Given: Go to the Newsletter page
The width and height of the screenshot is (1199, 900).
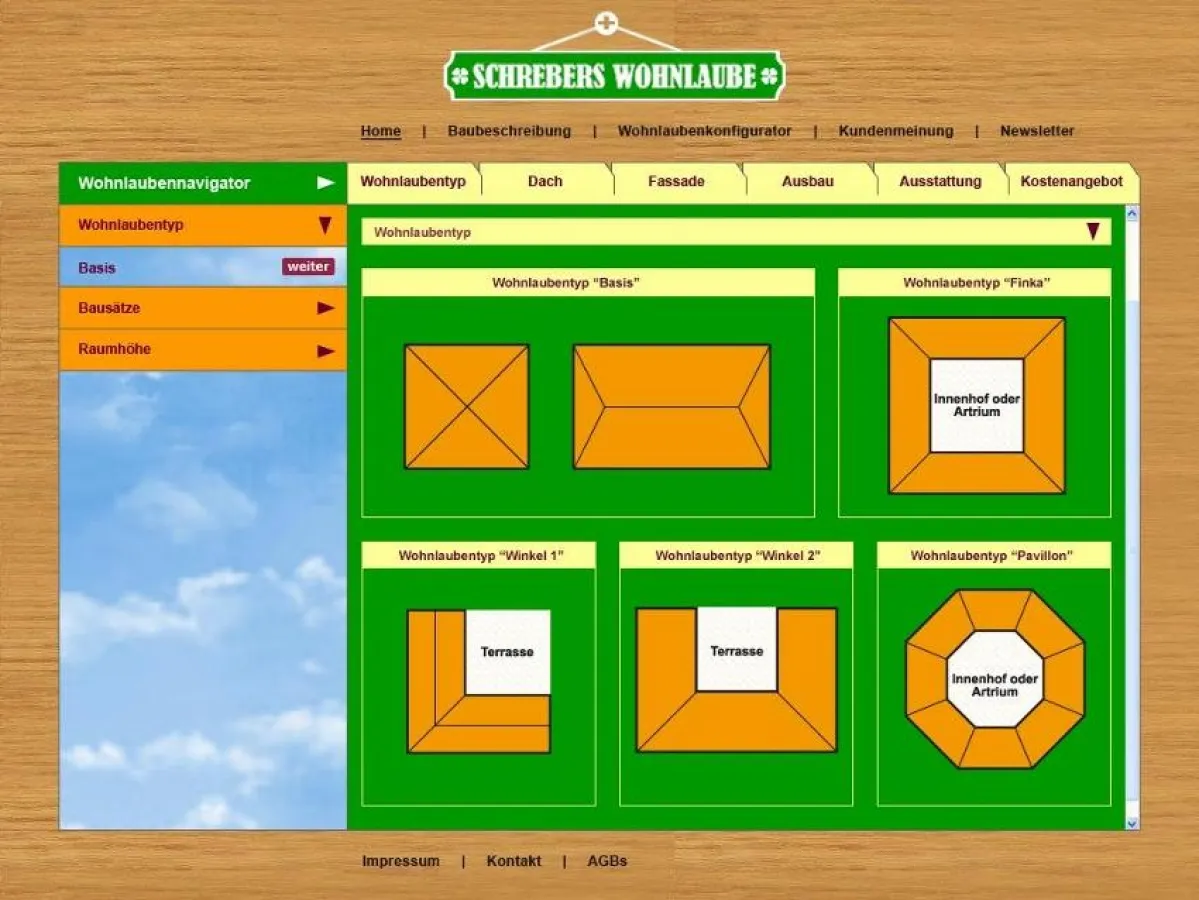Looking at the screenshot, I should [x=1037, y=131].
